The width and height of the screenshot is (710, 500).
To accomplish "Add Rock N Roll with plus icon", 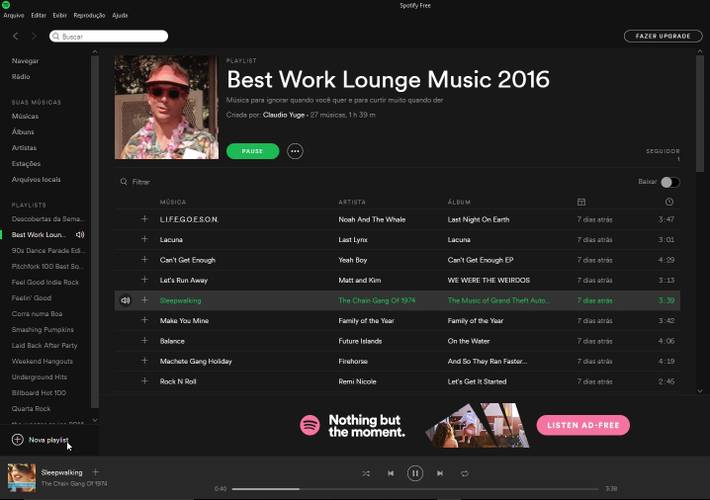I will (144, 381).
